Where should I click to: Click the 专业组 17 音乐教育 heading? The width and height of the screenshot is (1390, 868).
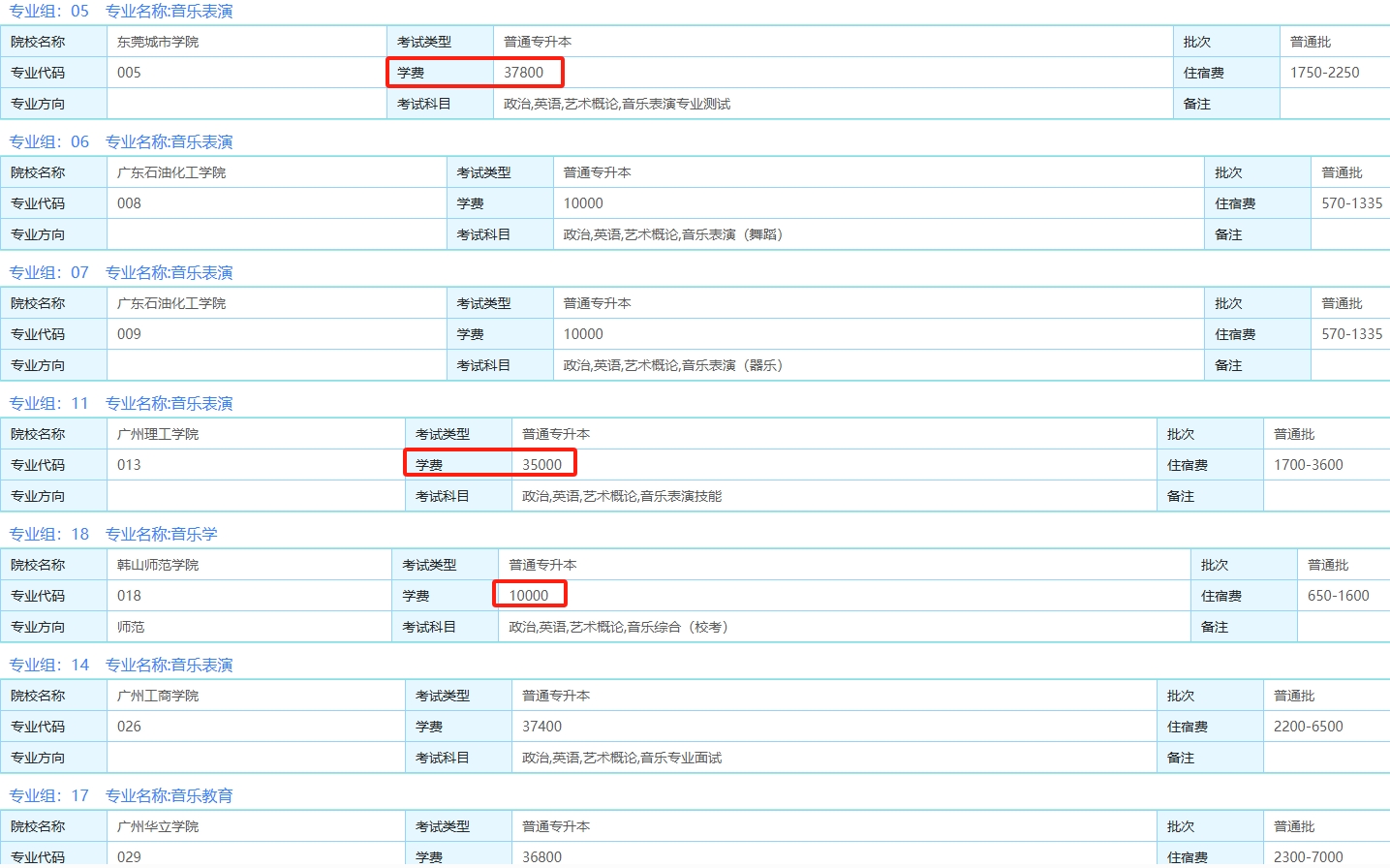121,796
